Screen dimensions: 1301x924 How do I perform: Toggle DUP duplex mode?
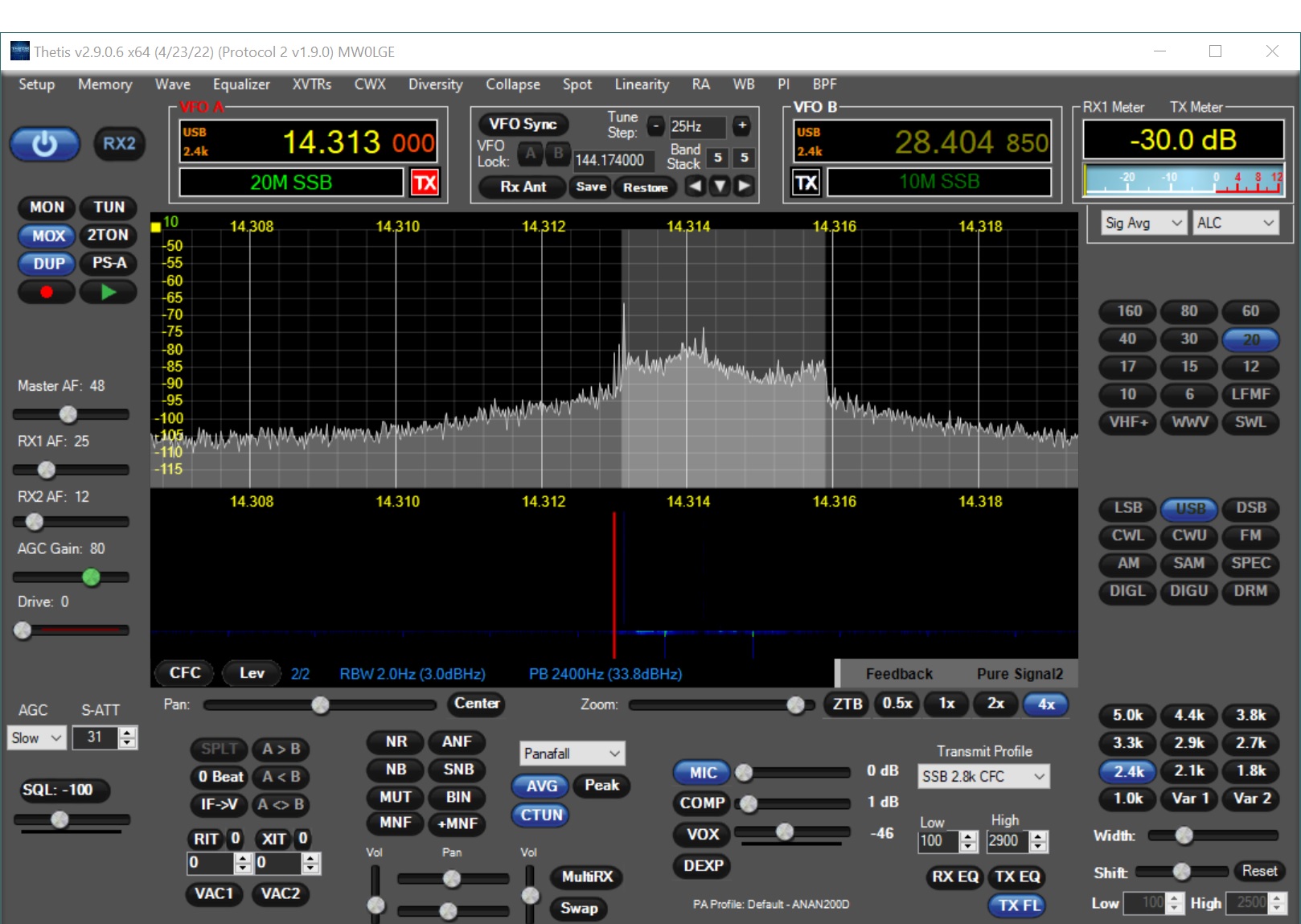click(x=46, y=264)
